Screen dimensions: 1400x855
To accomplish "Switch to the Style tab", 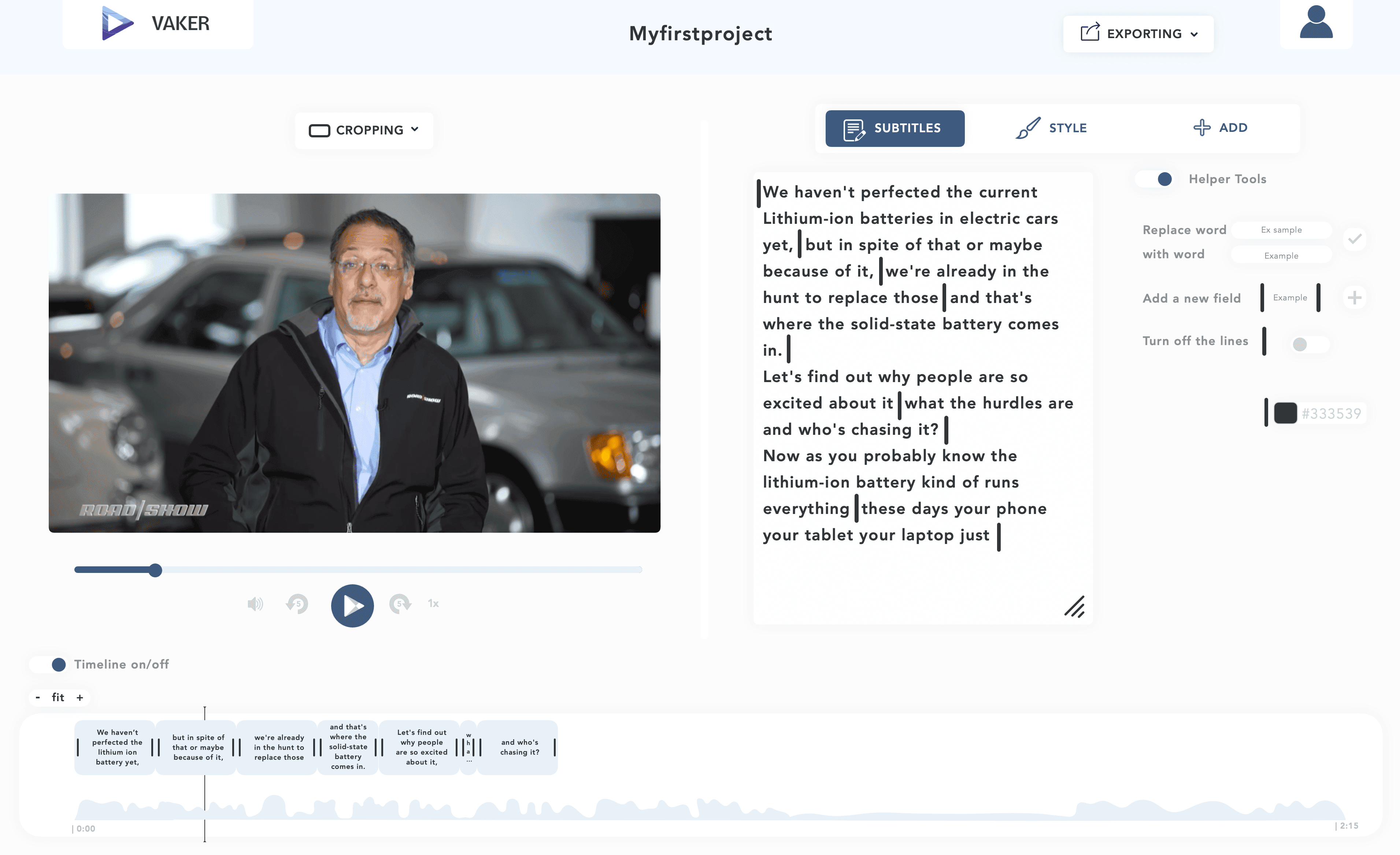I will [1052, 128].
